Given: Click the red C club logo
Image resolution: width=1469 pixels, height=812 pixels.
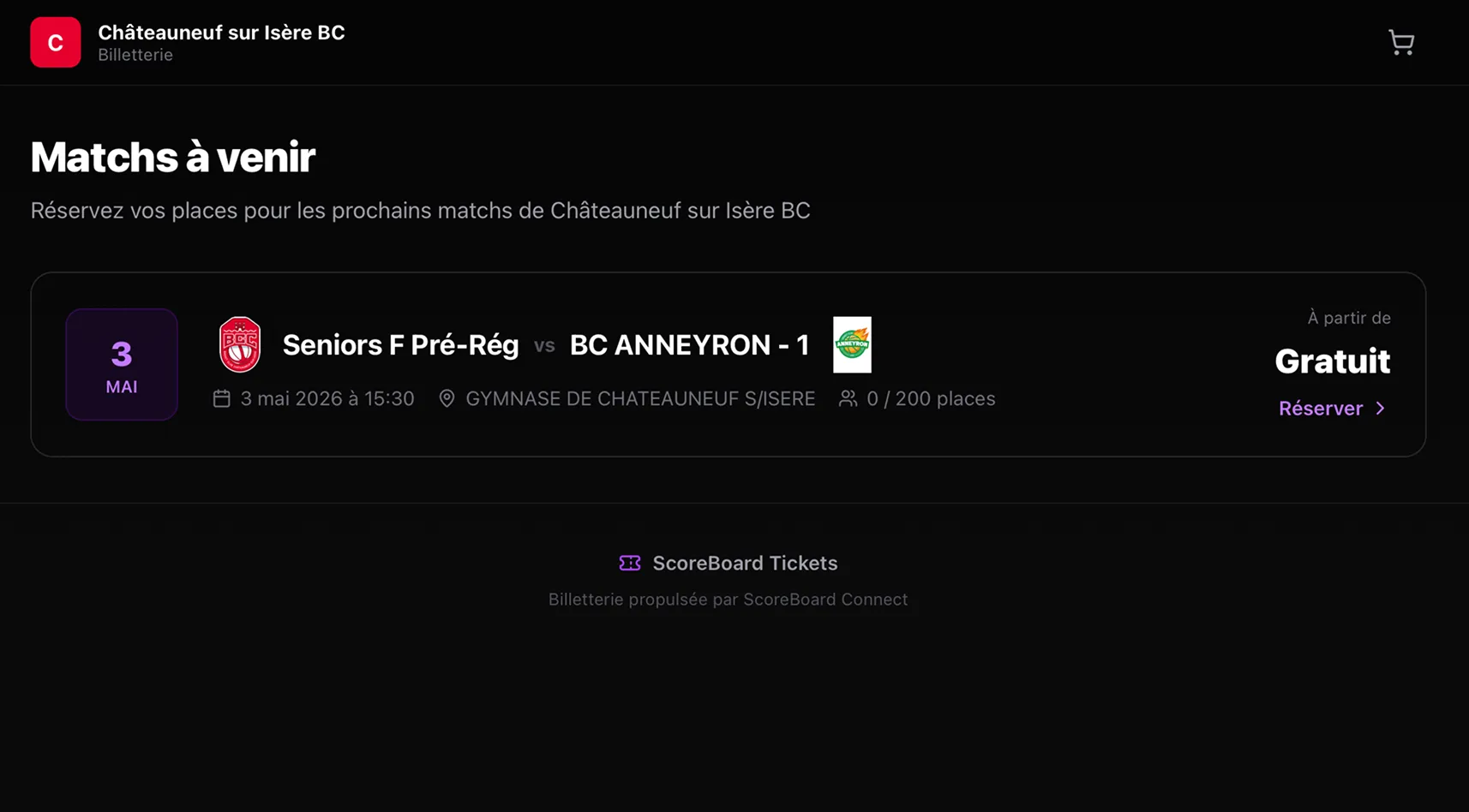Looking at the screenshot, I should (56, 42).
